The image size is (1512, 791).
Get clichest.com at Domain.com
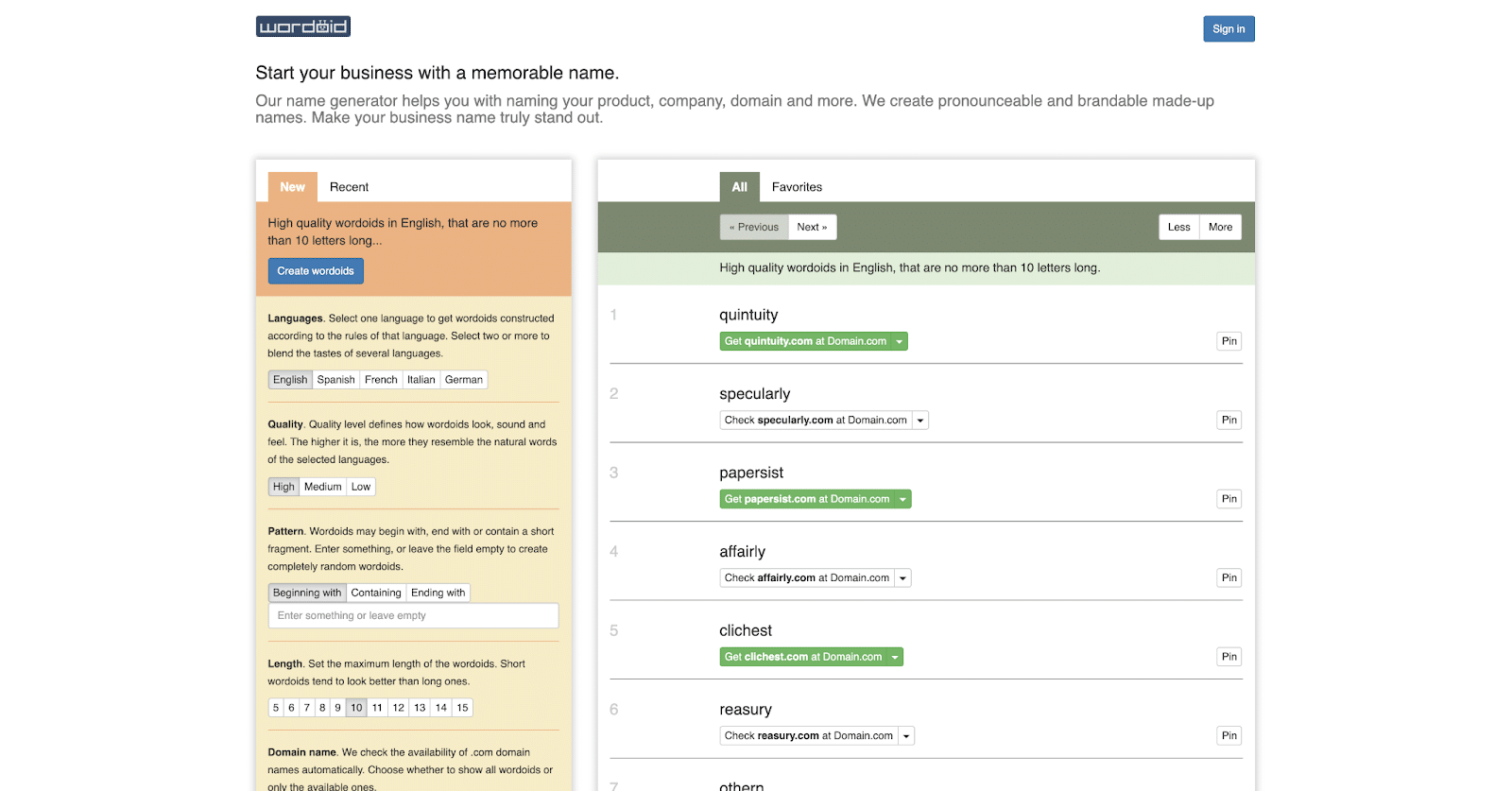(802, 657)
